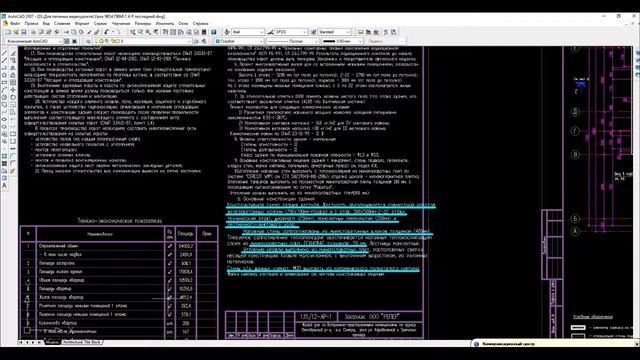Open the 0.50 mm lineweight dropdown
The width and height of the screenshot is (640, 360).
pos(342,41)
